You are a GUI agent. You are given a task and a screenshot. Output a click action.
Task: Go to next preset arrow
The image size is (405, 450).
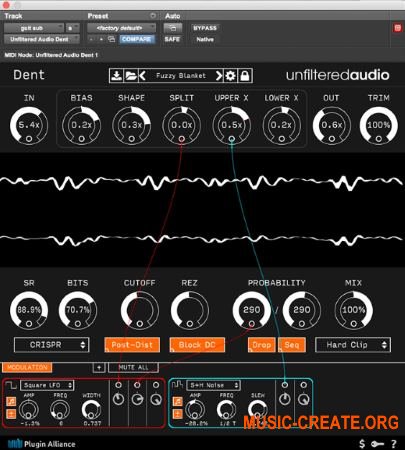click(x=219, y=76)
